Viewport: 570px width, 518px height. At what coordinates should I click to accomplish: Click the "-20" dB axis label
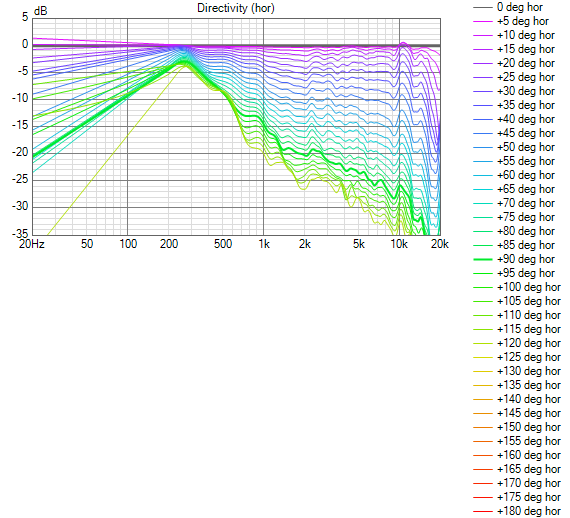point(20,152)
